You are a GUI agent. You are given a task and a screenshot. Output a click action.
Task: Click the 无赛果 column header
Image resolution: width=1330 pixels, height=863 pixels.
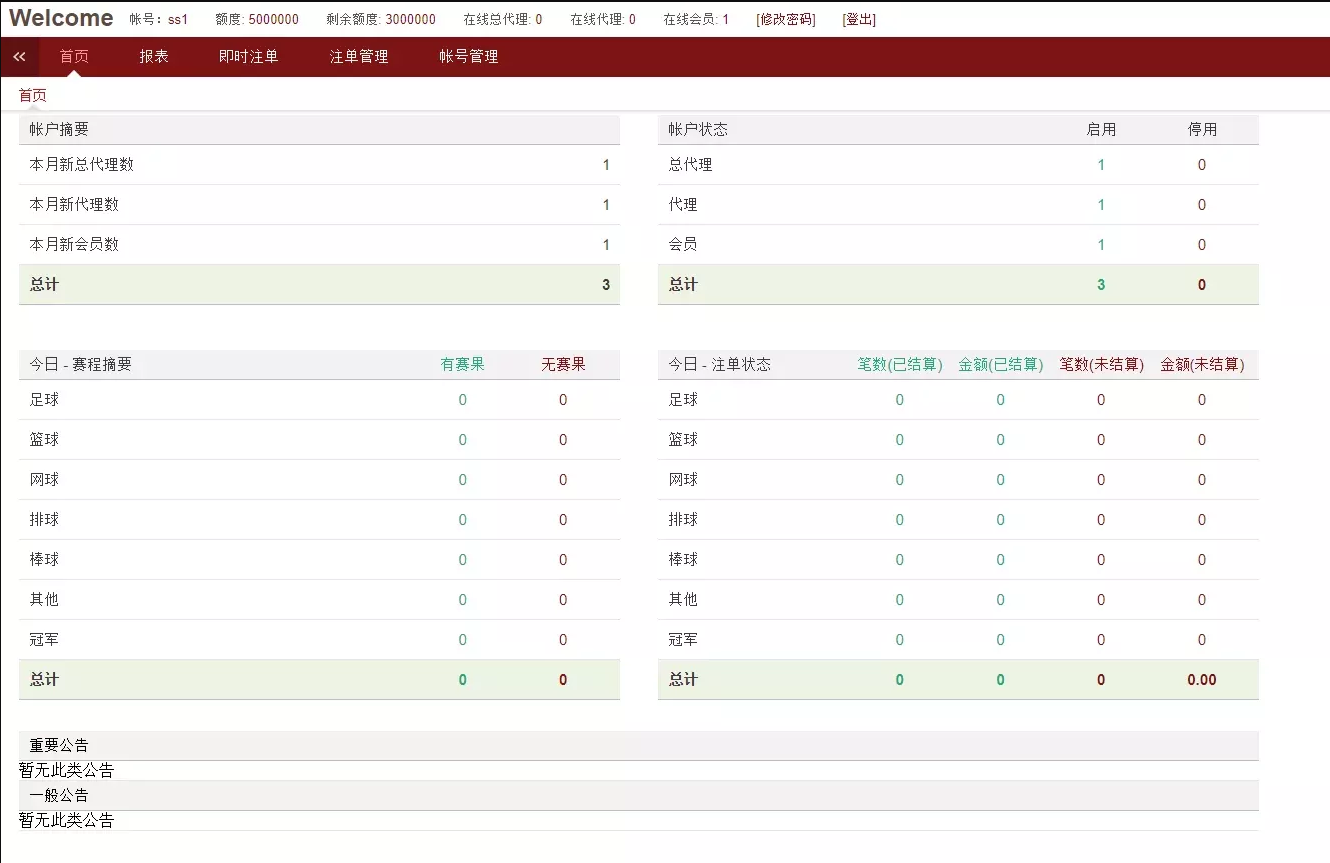[x=563, y=364]
